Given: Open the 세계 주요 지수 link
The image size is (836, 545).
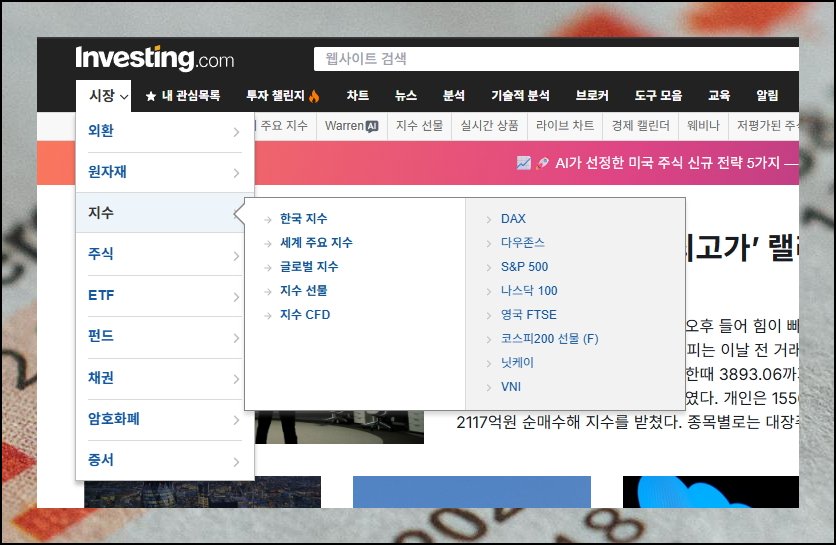Looking at the screenshot, I should (317, 243).
